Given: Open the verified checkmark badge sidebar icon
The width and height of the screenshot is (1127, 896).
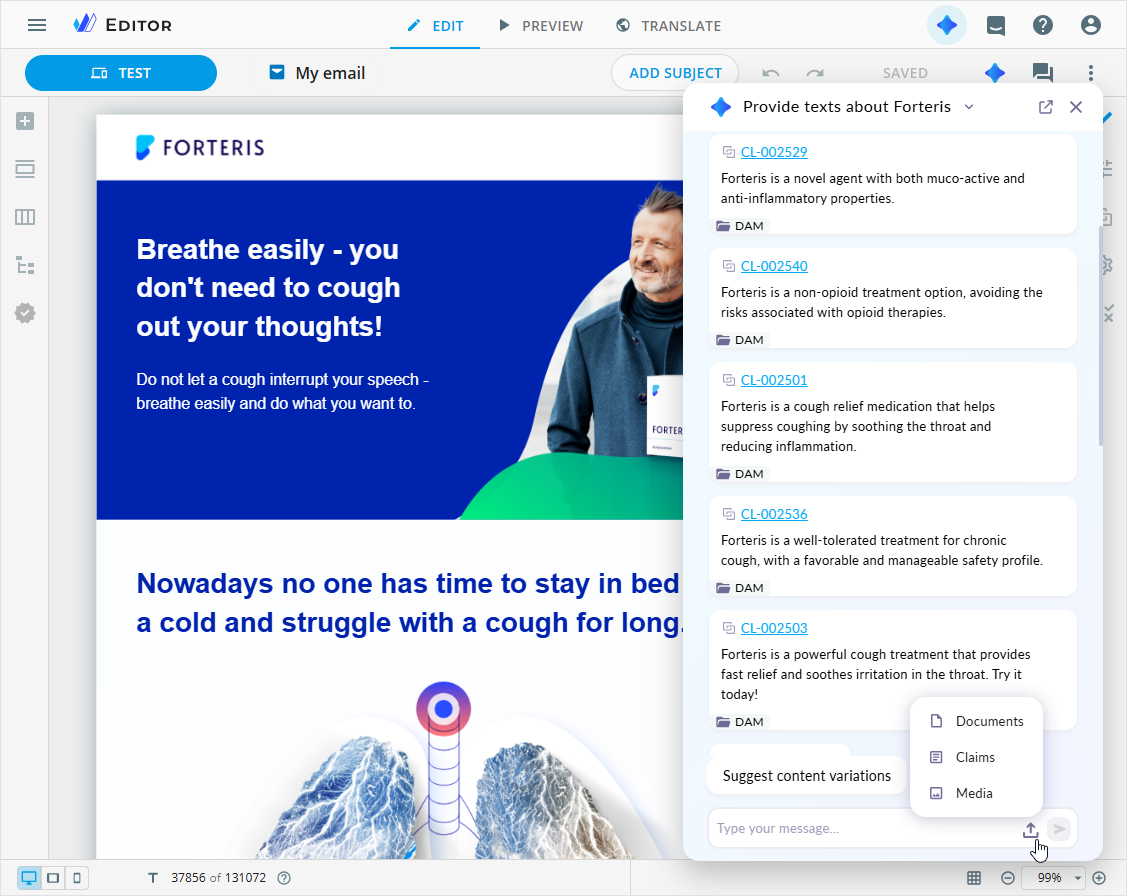Looking at the screenshot, I should [25, 313].
